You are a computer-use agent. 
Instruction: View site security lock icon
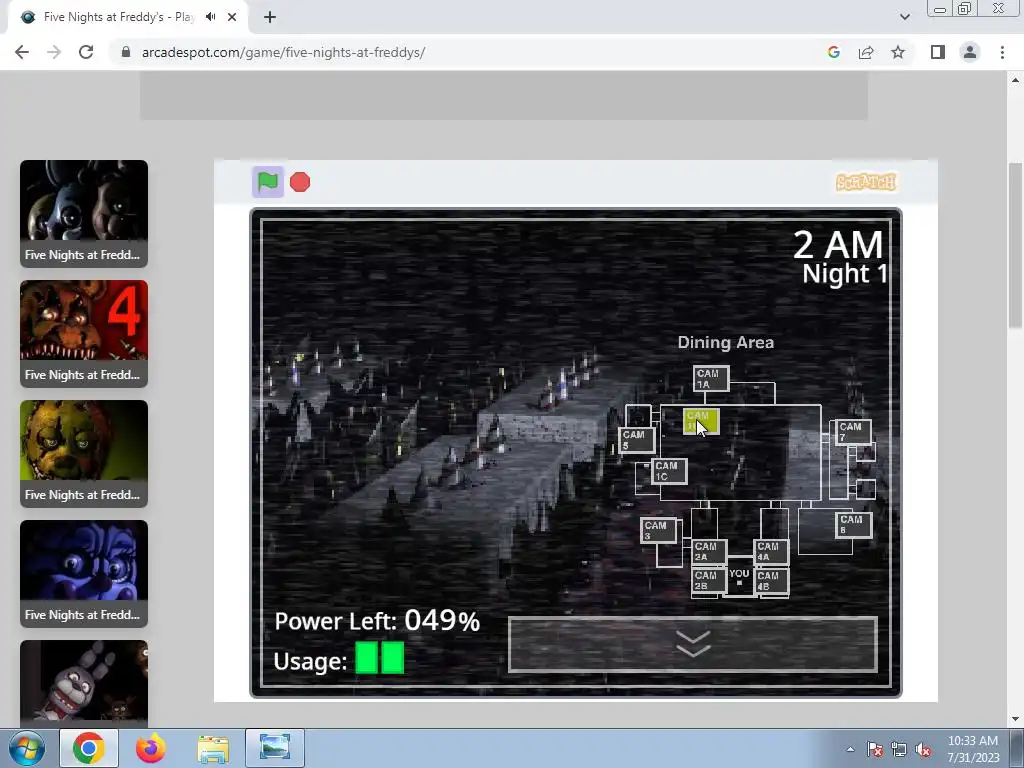[x=126, y=52]
